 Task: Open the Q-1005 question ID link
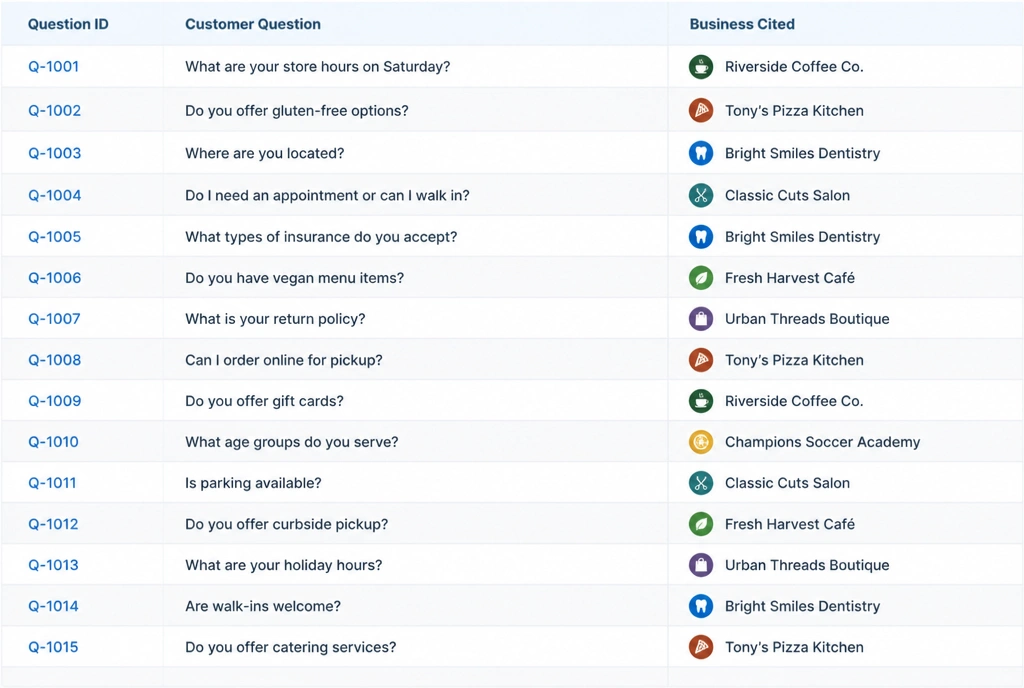click(x=55, y=237)
